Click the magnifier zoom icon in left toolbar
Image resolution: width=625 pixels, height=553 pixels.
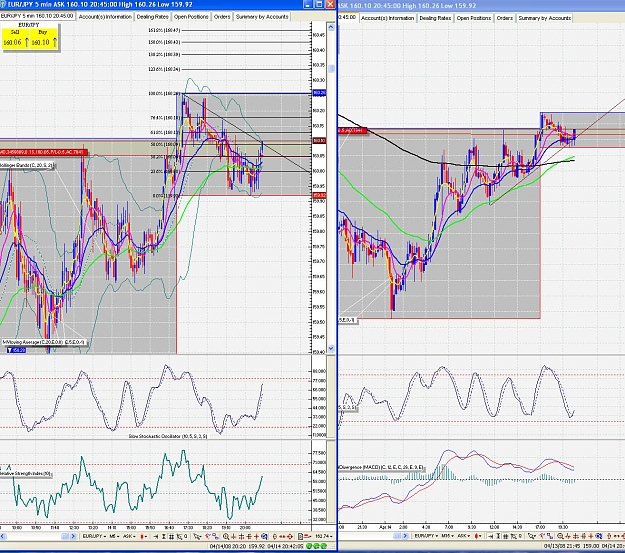(226, 536)
